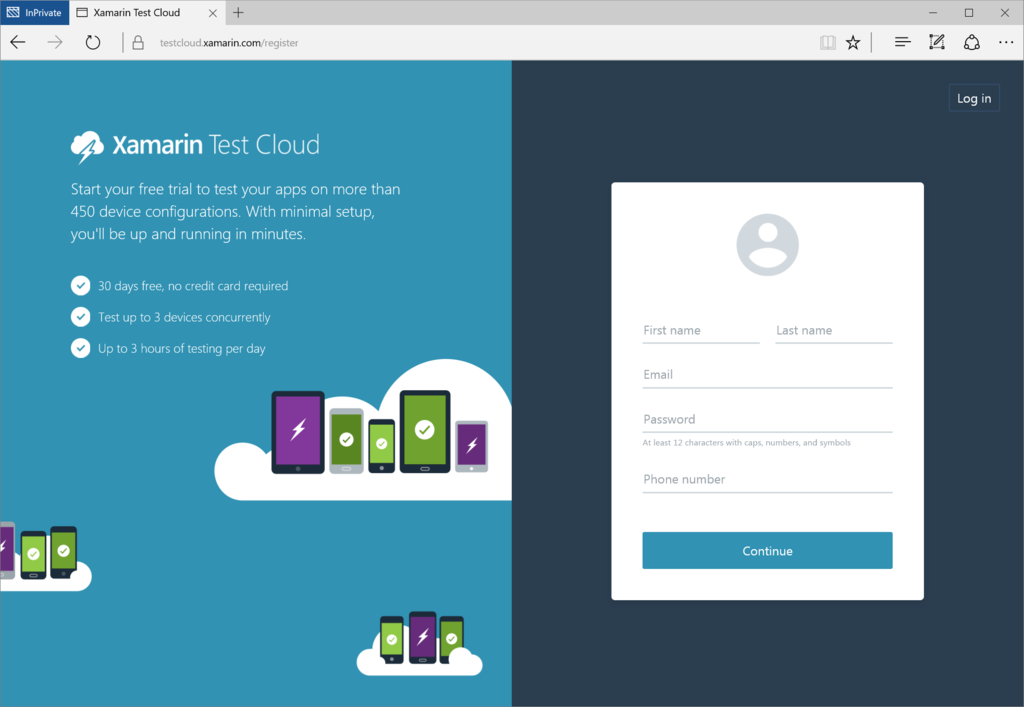
Task: Focus the Phone number field
Action: pos(767,479)
